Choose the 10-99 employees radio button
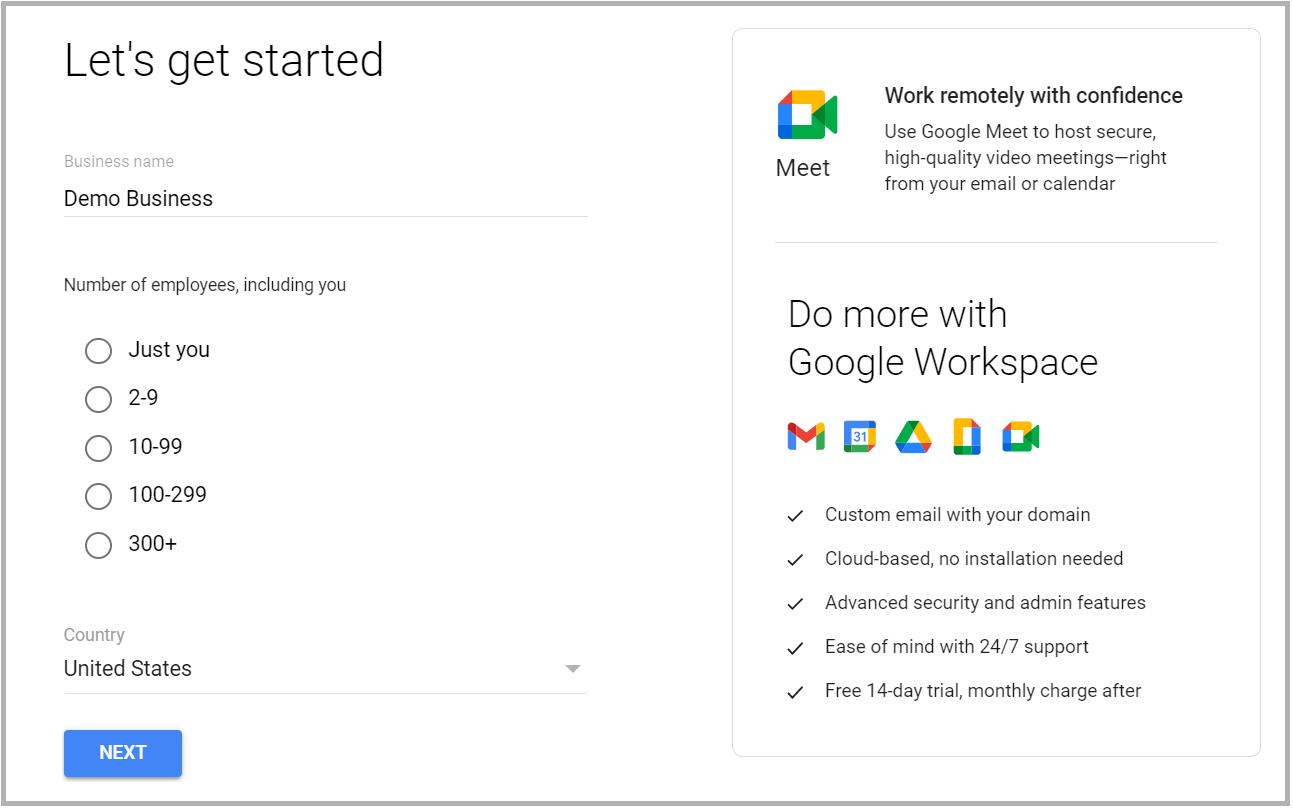 pos(98,448)
